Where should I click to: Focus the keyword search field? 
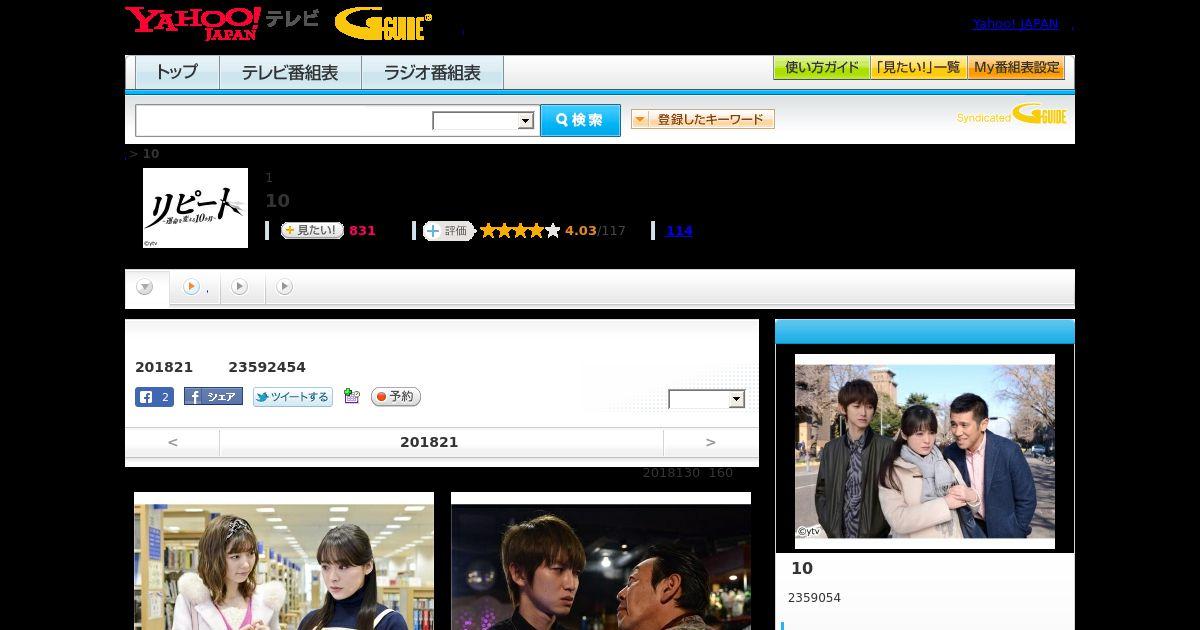pyautogui.click(x=283, y=120)
